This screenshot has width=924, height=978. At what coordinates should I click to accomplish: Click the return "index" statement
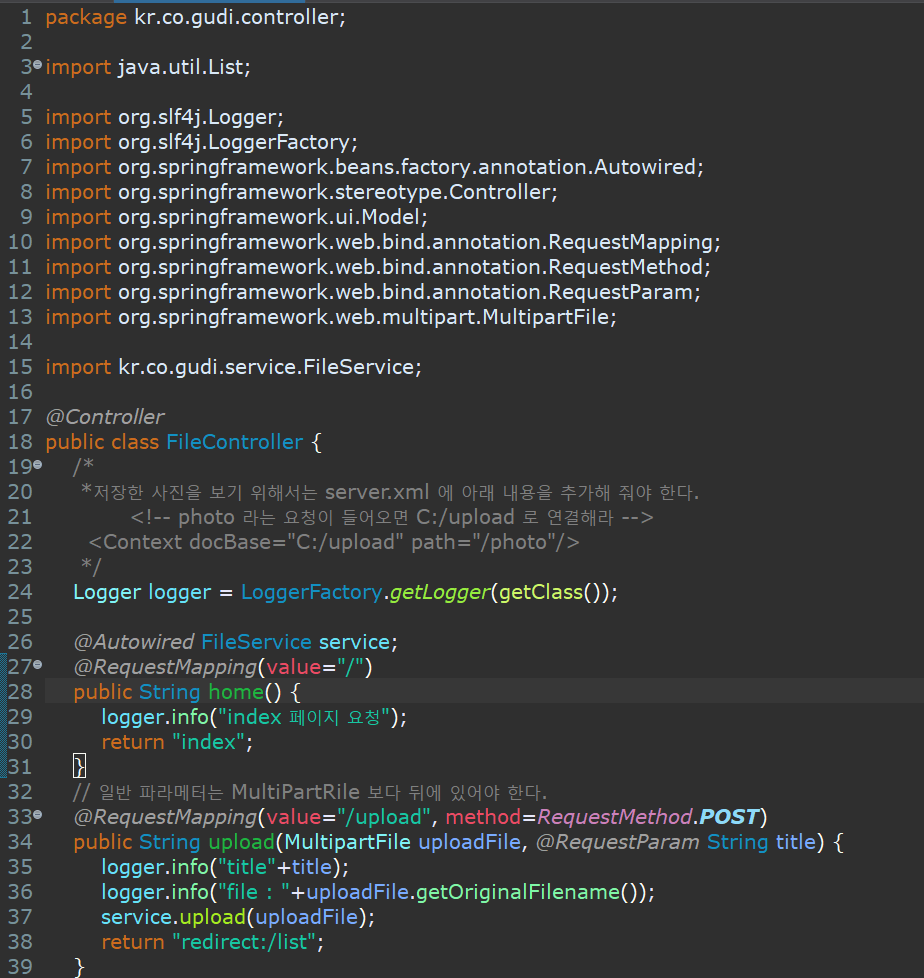[x=177, y=742]
